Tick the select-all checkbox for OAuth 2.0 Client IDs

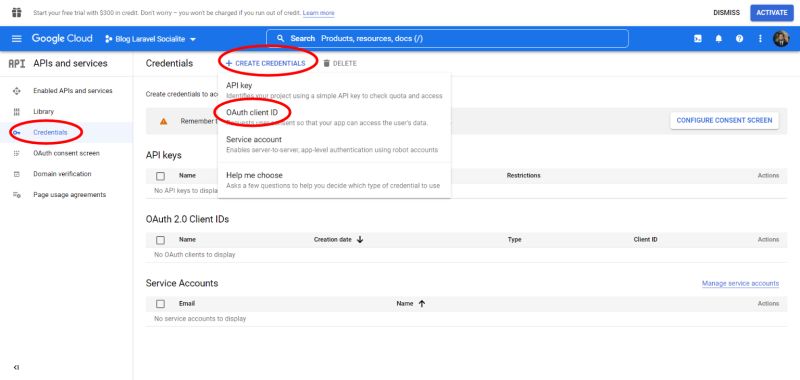click(161, 240)
